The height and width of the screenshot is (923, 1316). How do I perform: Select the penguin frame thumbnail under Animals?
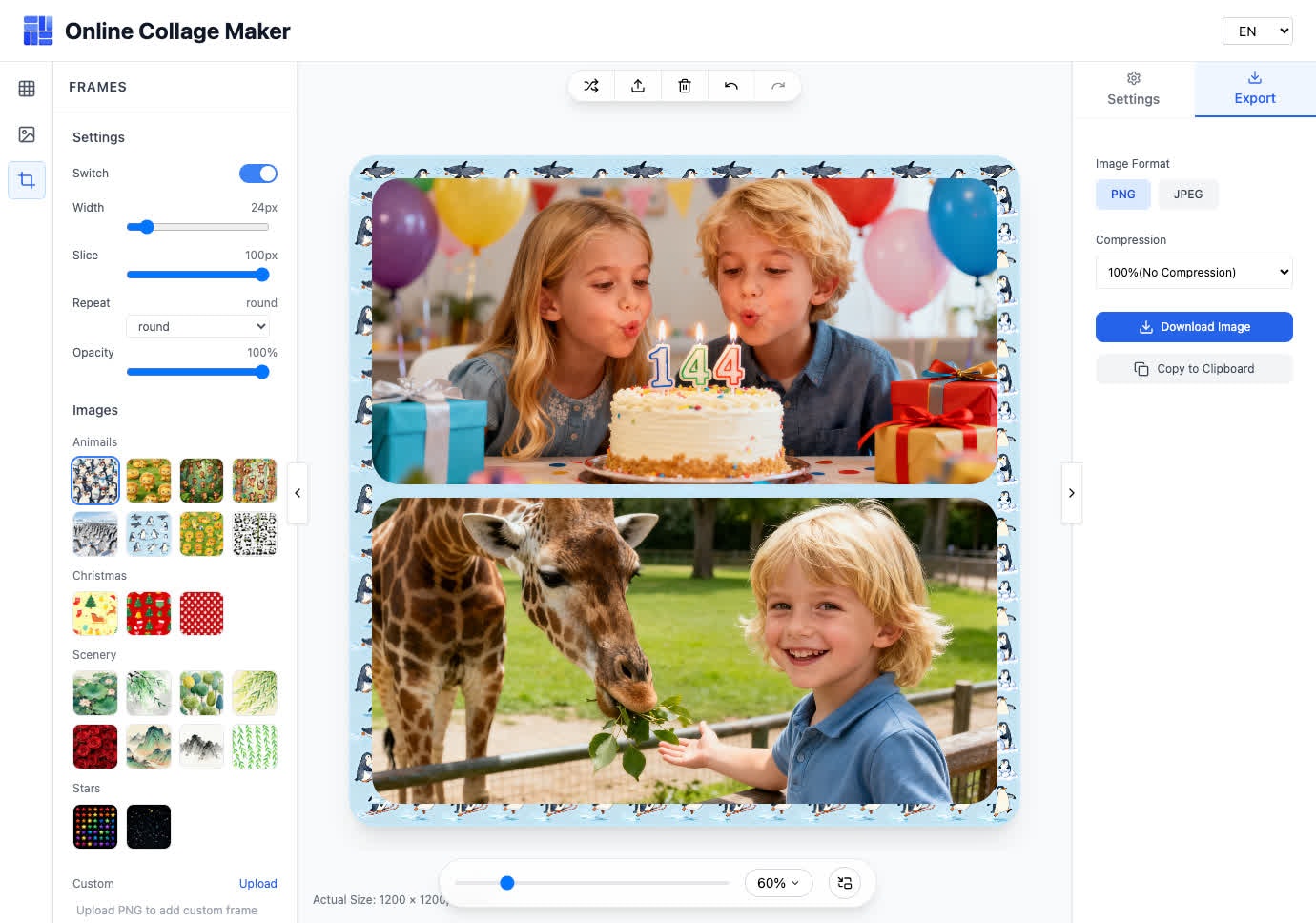94,480
